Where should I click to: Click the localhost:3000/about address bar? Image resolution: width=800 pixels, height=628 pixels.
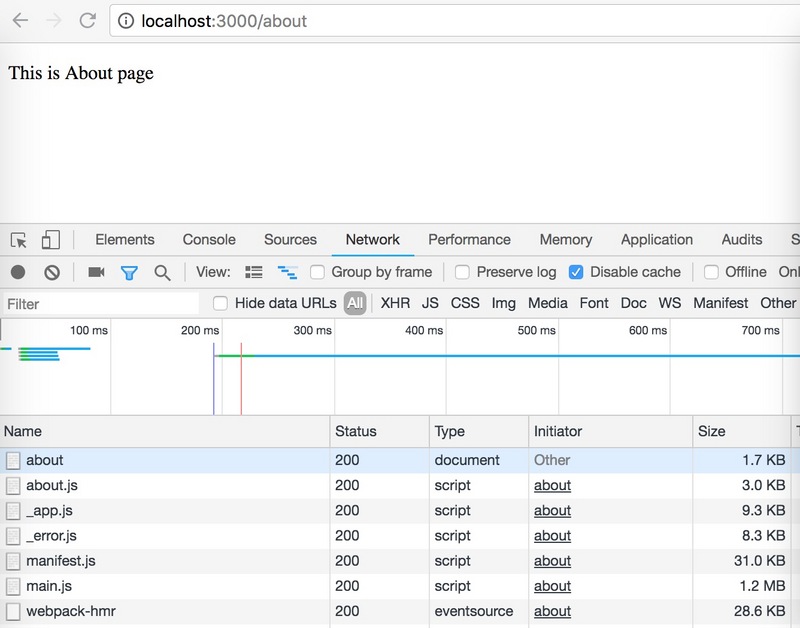click(x=454, y=21)
